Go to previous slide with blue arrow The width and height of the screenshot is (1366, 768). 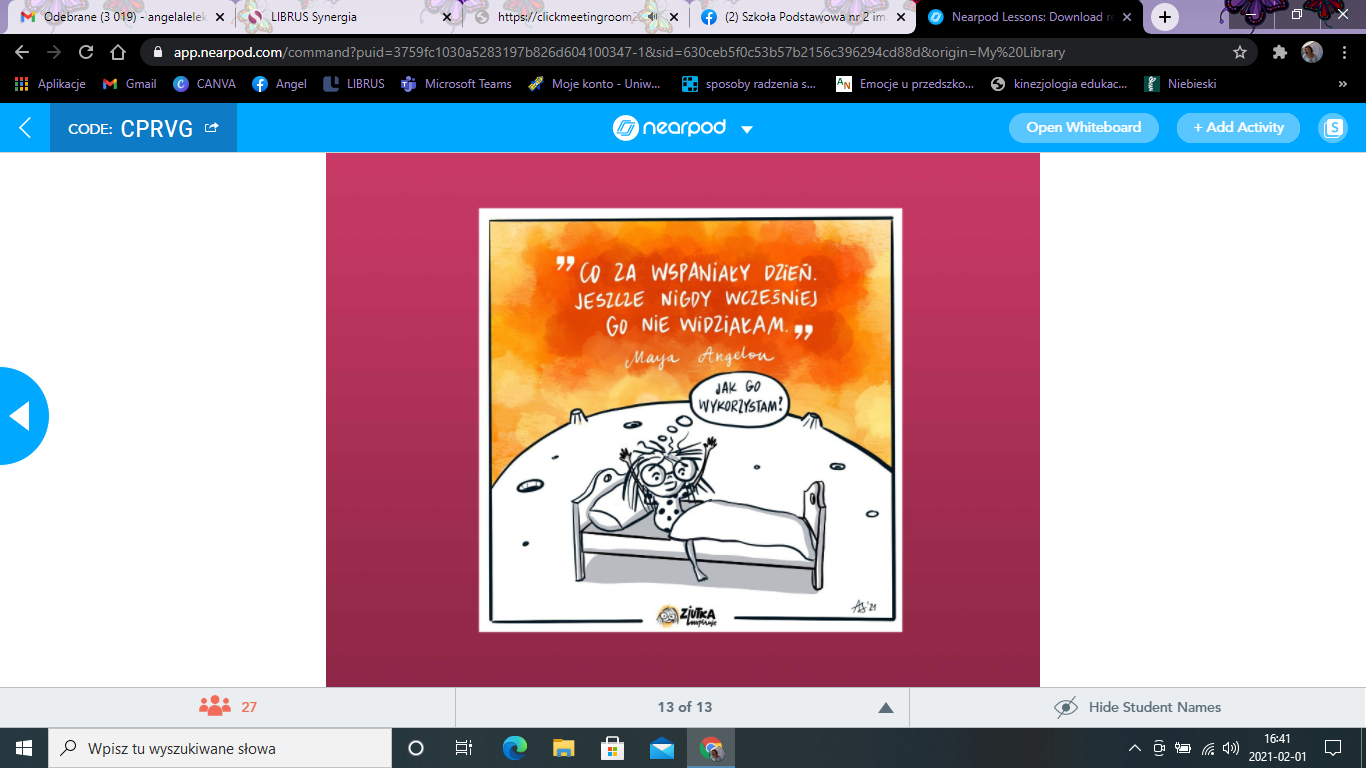click(20, 416)
